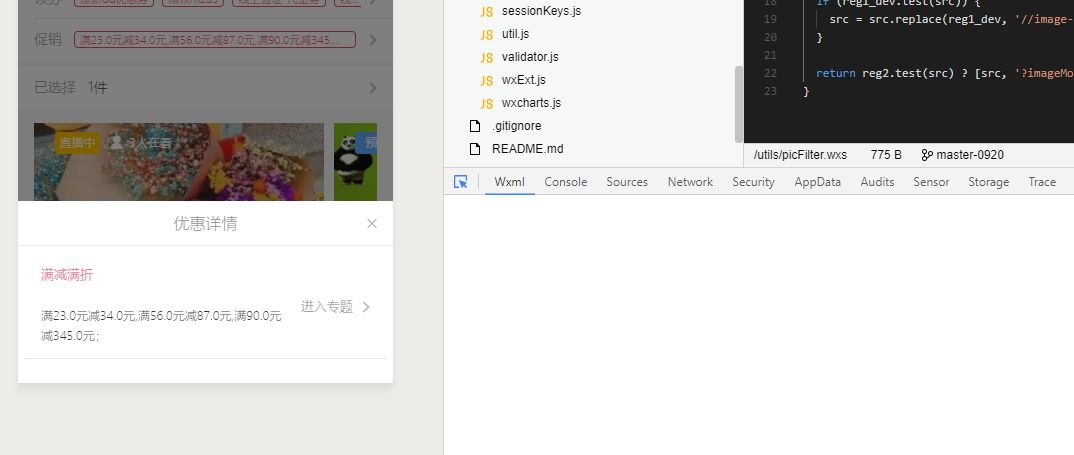
Task: Open the panda thumbnail card
Action: tap(355, 162)
